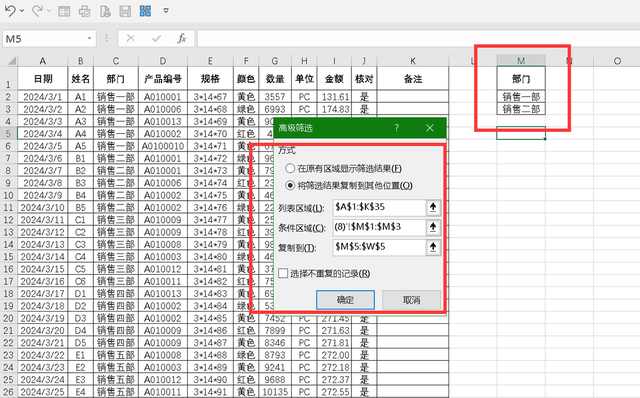Image resolution: width=640 pixels, height=398 pixels.
Task: Select the copy-to-another-location radio option (O)
Action: point(290,185)
